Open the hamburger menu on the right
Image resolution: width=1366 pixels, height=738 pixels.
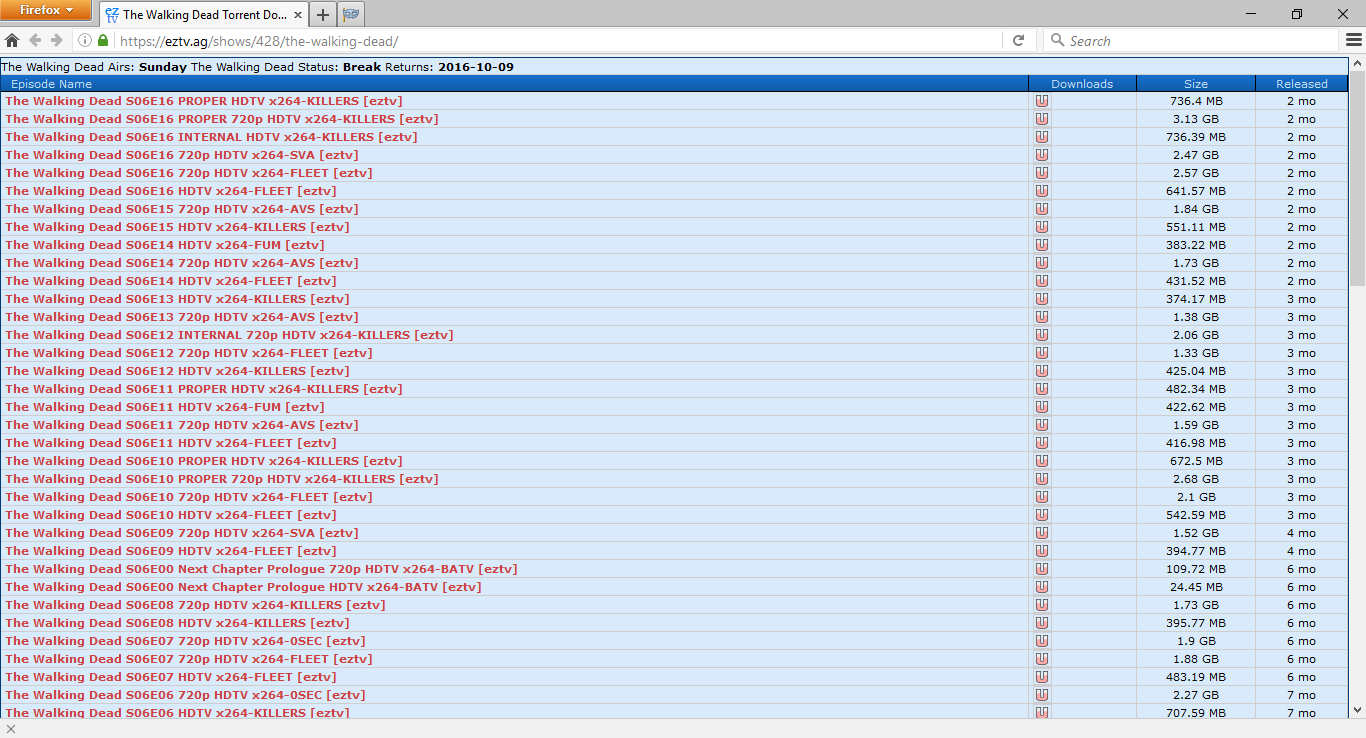1356,40
